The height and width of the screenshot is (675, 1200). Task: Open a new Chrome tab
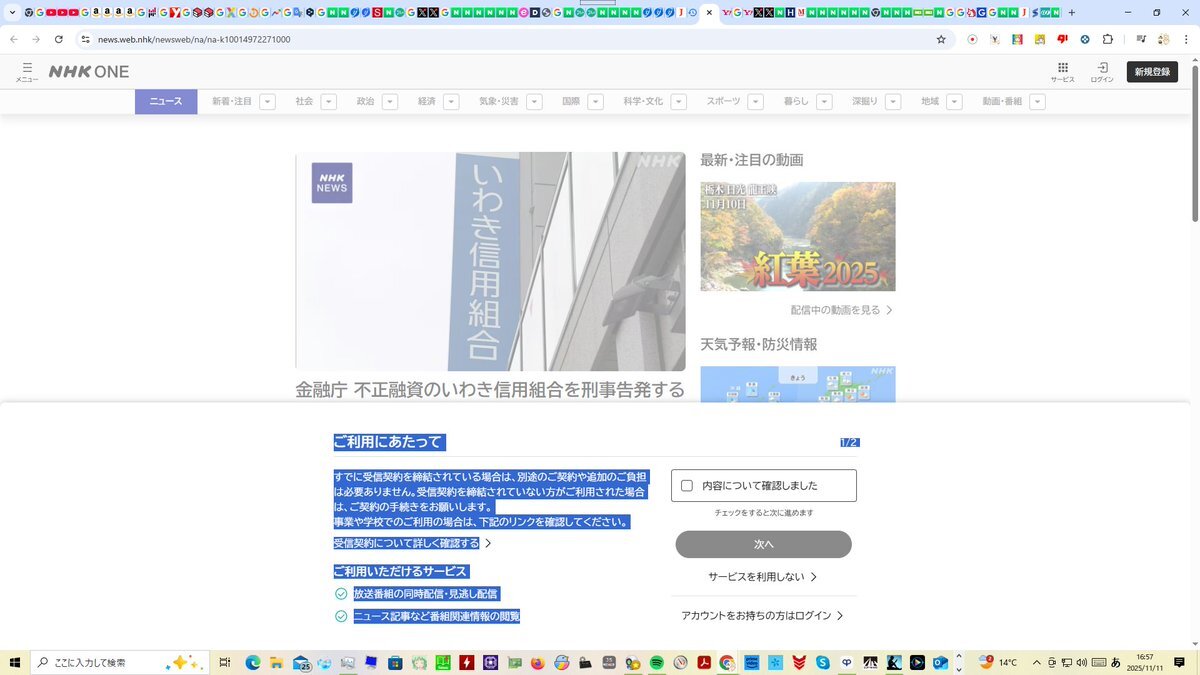coord(1072,13)
